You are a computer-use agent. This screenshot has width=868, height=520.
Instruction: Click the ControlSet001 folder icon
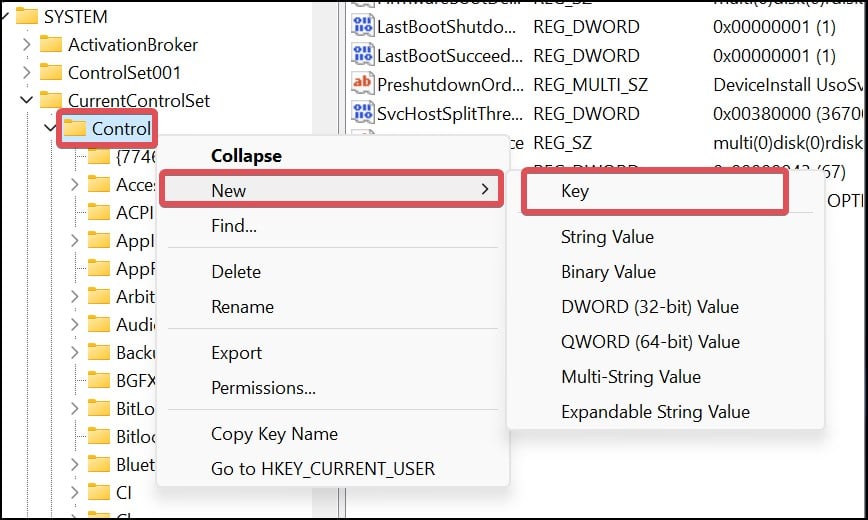click(x=50, y=73)
